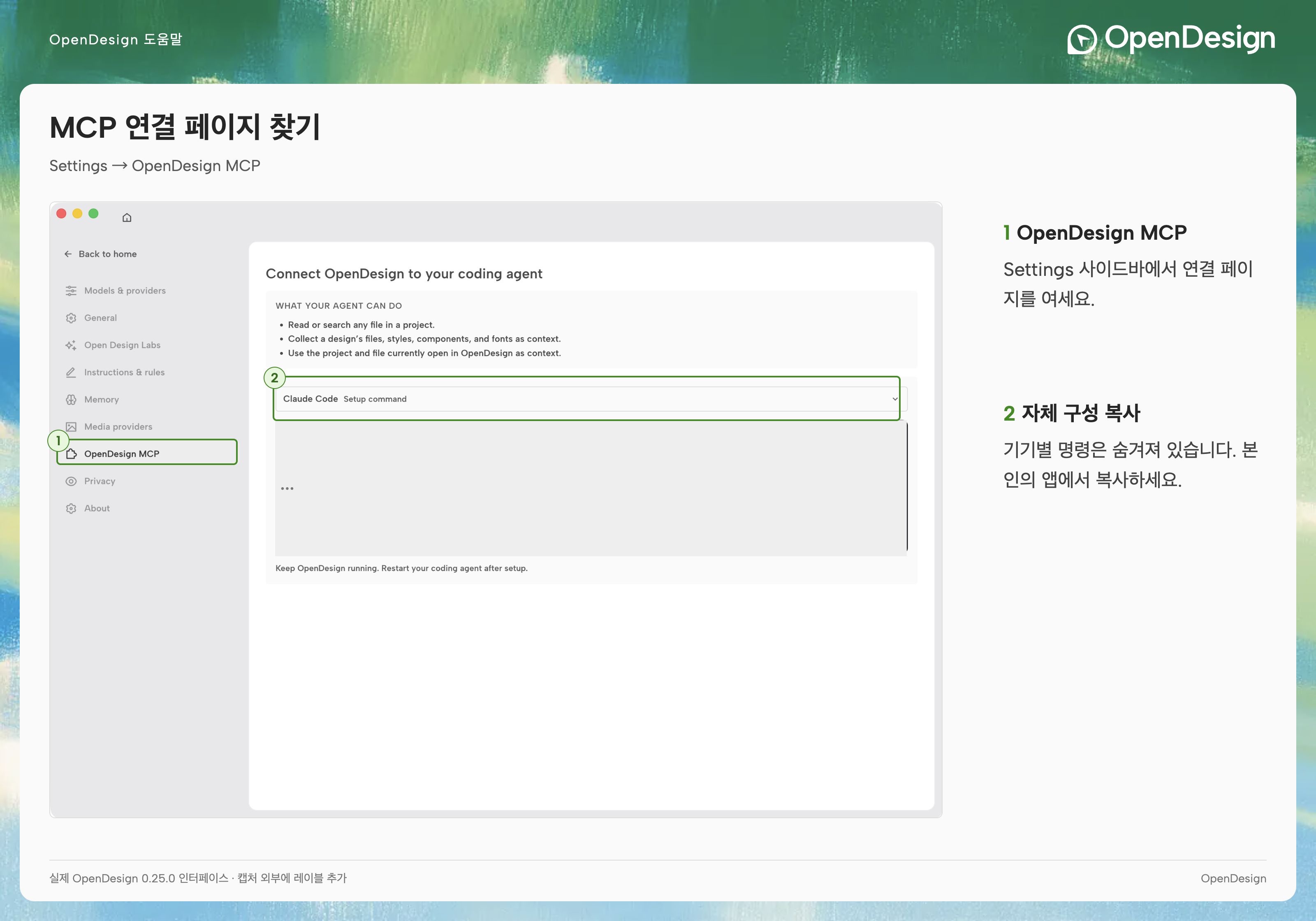Screen dimensions: 1316x921
Task: Click the dropdown chevron for Setup command
Action: pos(895,399)
